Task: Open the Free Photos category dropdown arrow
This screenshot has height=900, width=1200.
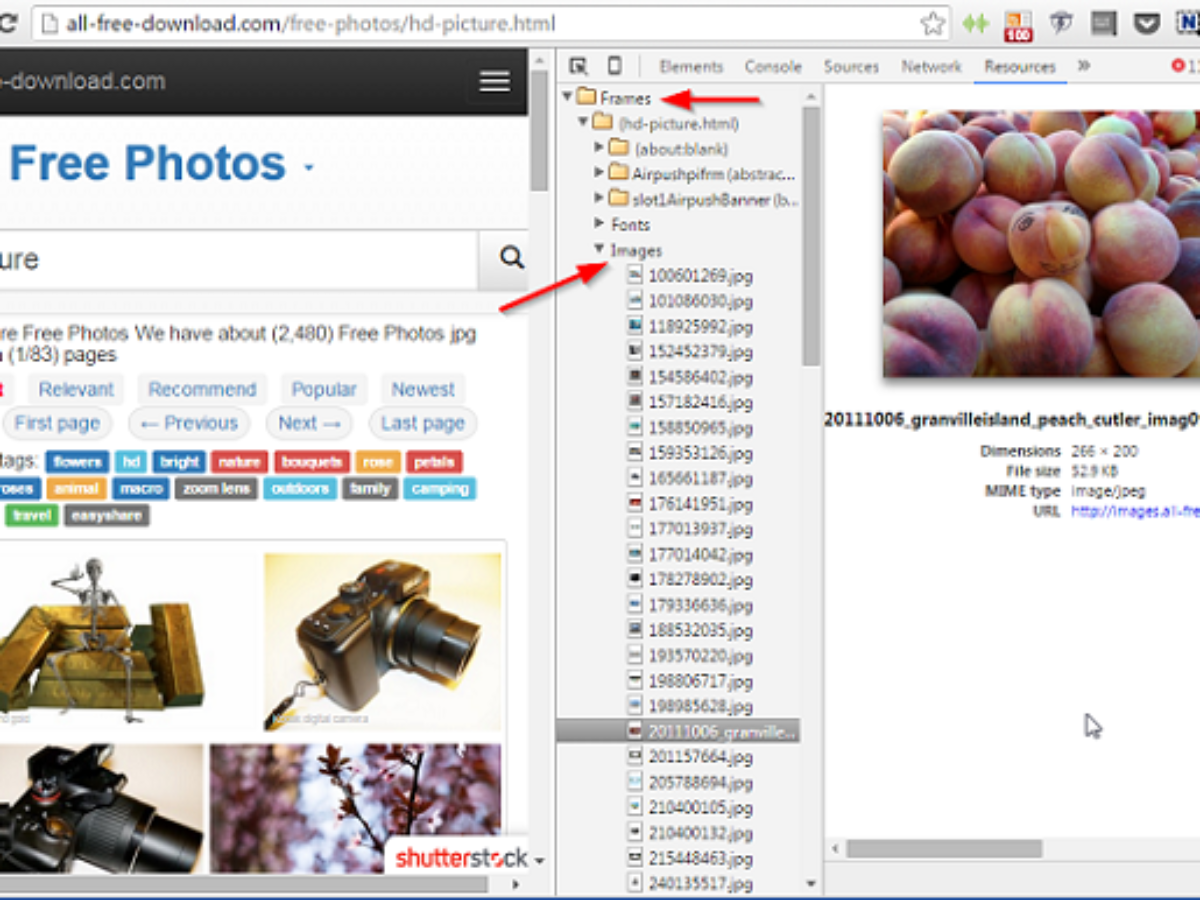Action: [x=309, y=168]
